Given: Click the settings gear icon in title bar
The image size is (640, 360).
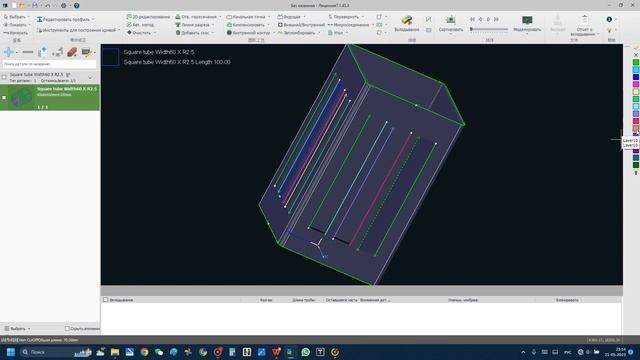Looking at the screenshot, I should [63, 5].
